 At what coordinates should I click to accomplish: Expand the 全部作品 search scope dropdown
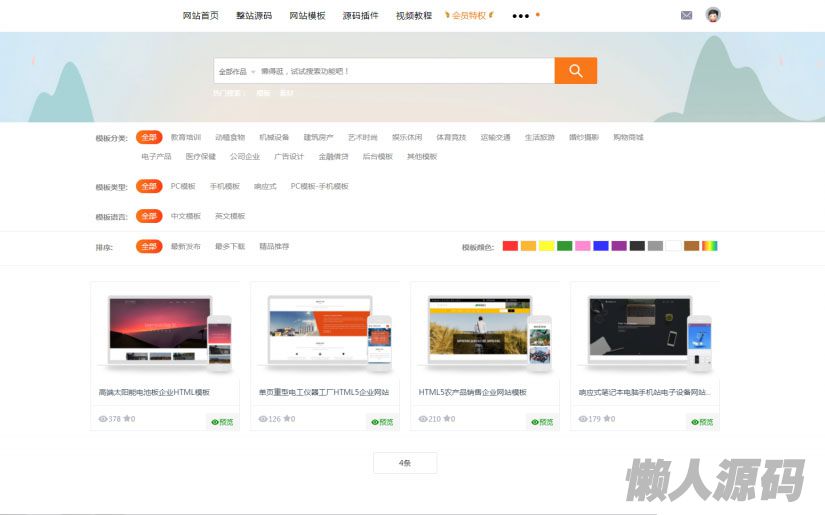(237, 72)
